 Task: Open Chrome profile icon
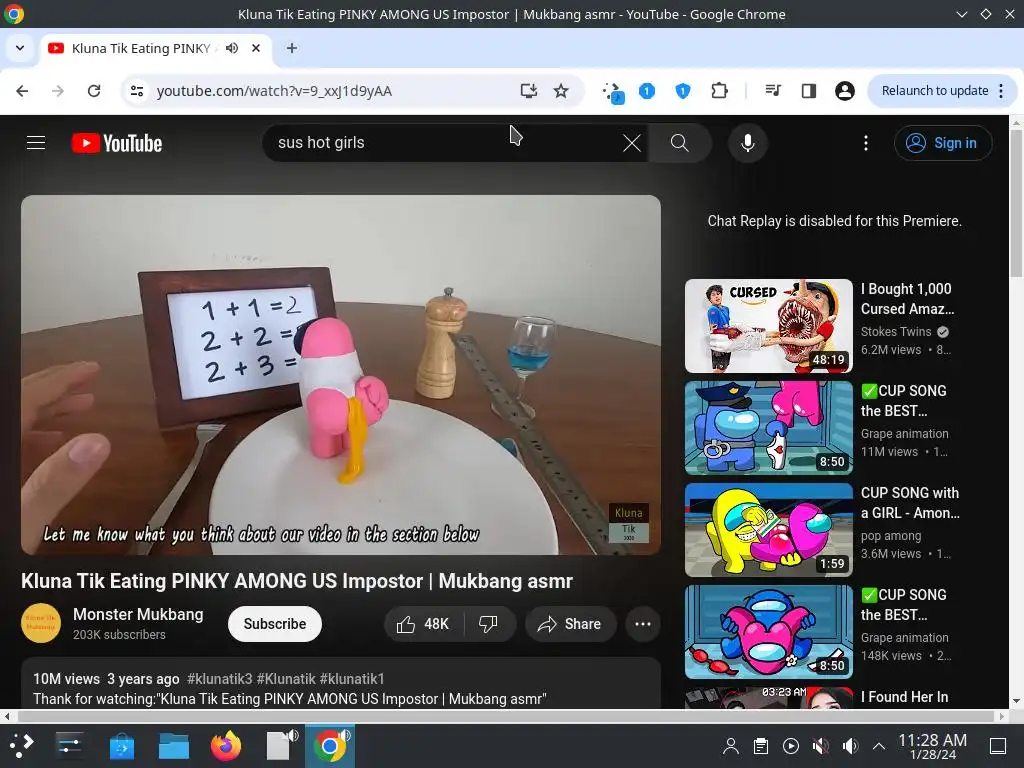click(x=844, y=91)
